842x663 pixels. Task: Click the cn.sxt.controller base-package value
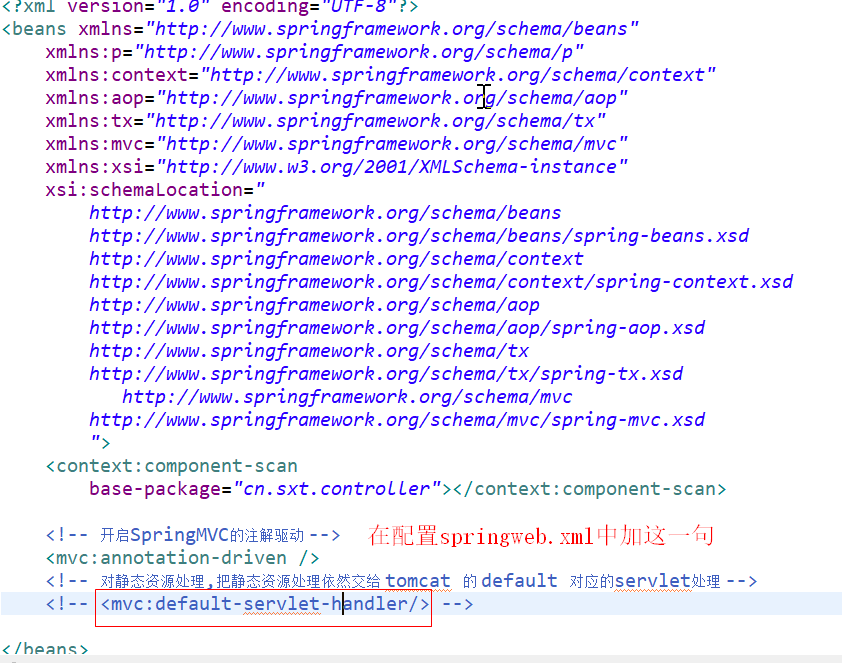(337, 489)
